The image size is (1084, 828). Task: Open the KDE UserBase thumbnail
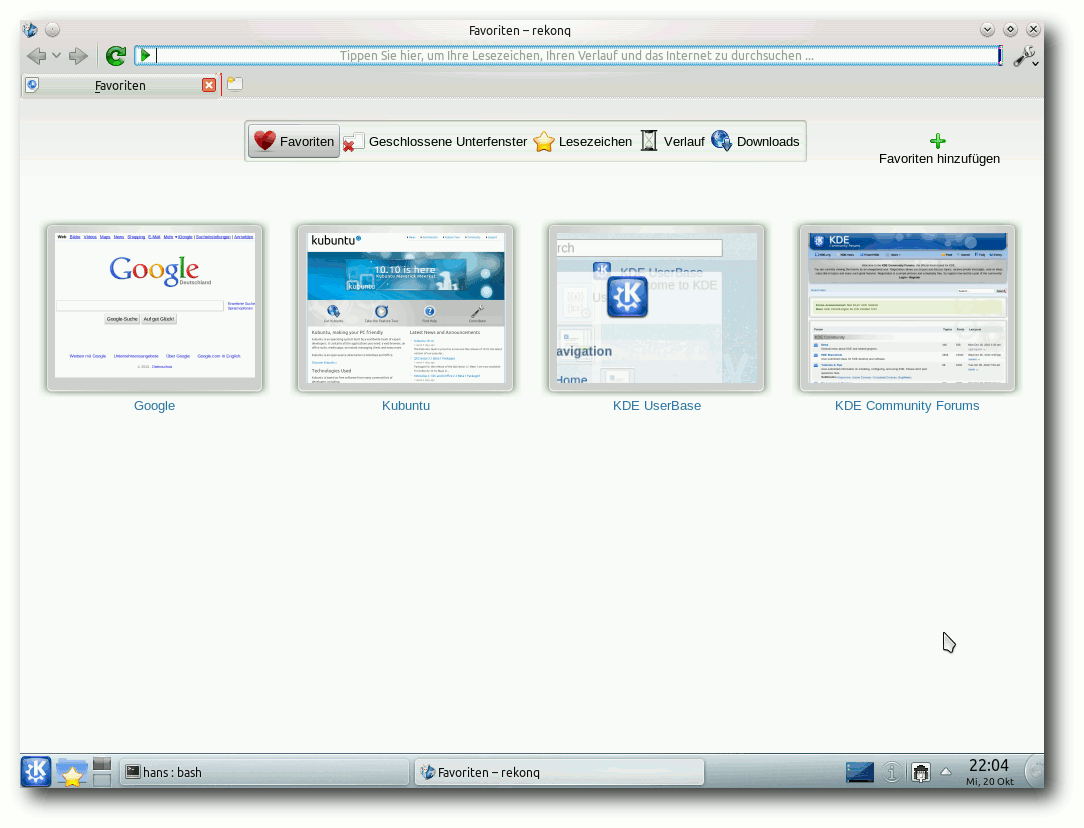click(x=657, y=308)
